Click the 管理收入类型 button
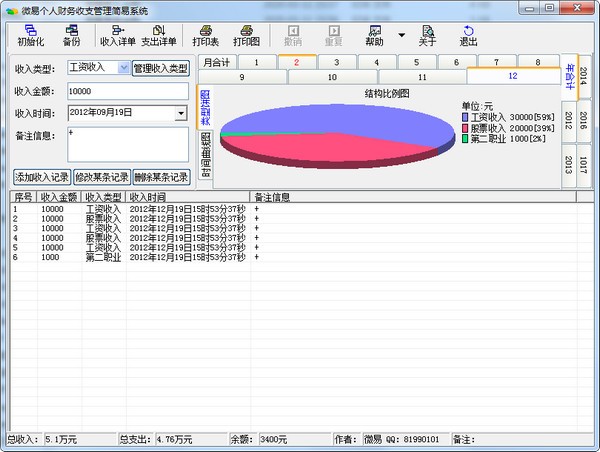This screenshot has height=452, width=600. pos(161,68)
